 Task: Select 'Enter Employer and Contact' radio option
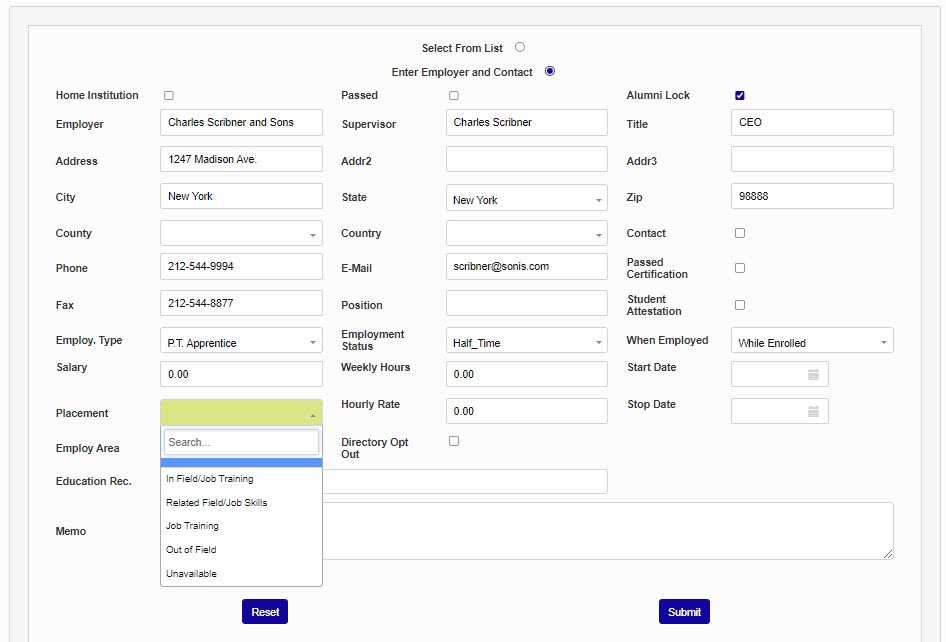[550, 72]
